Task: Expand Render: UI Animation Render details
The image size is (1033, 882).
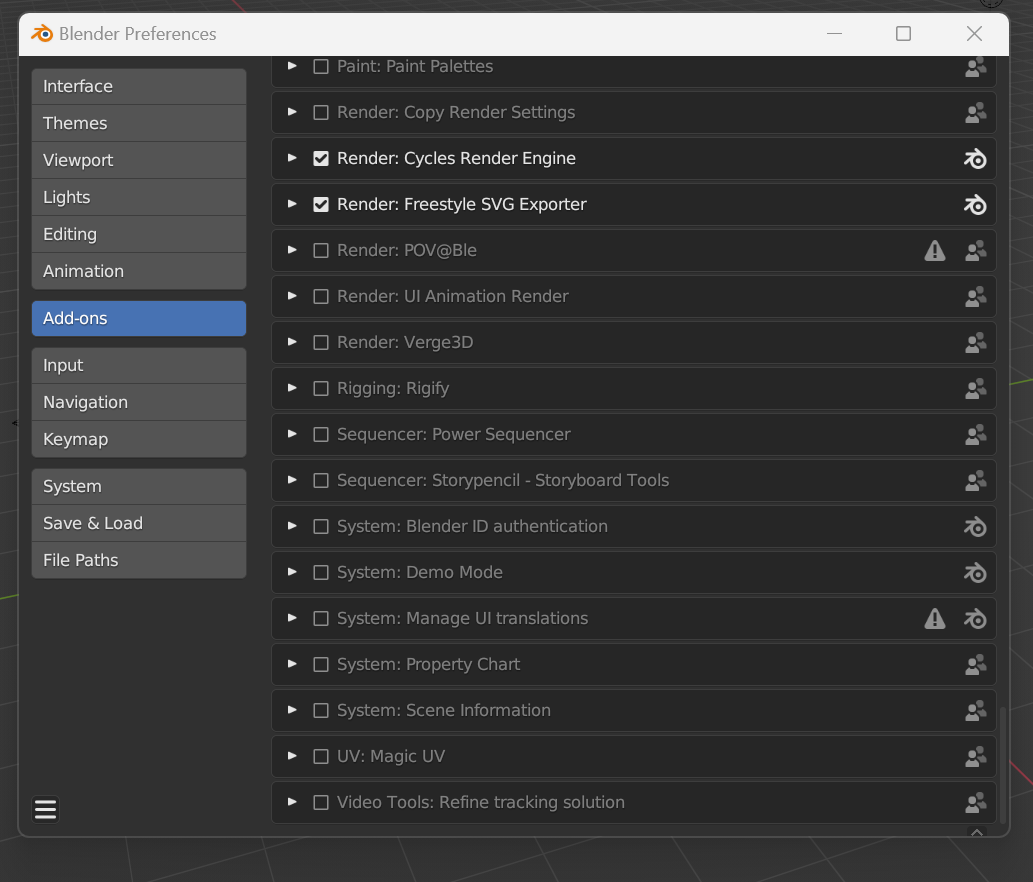Action: pos(292,296)
